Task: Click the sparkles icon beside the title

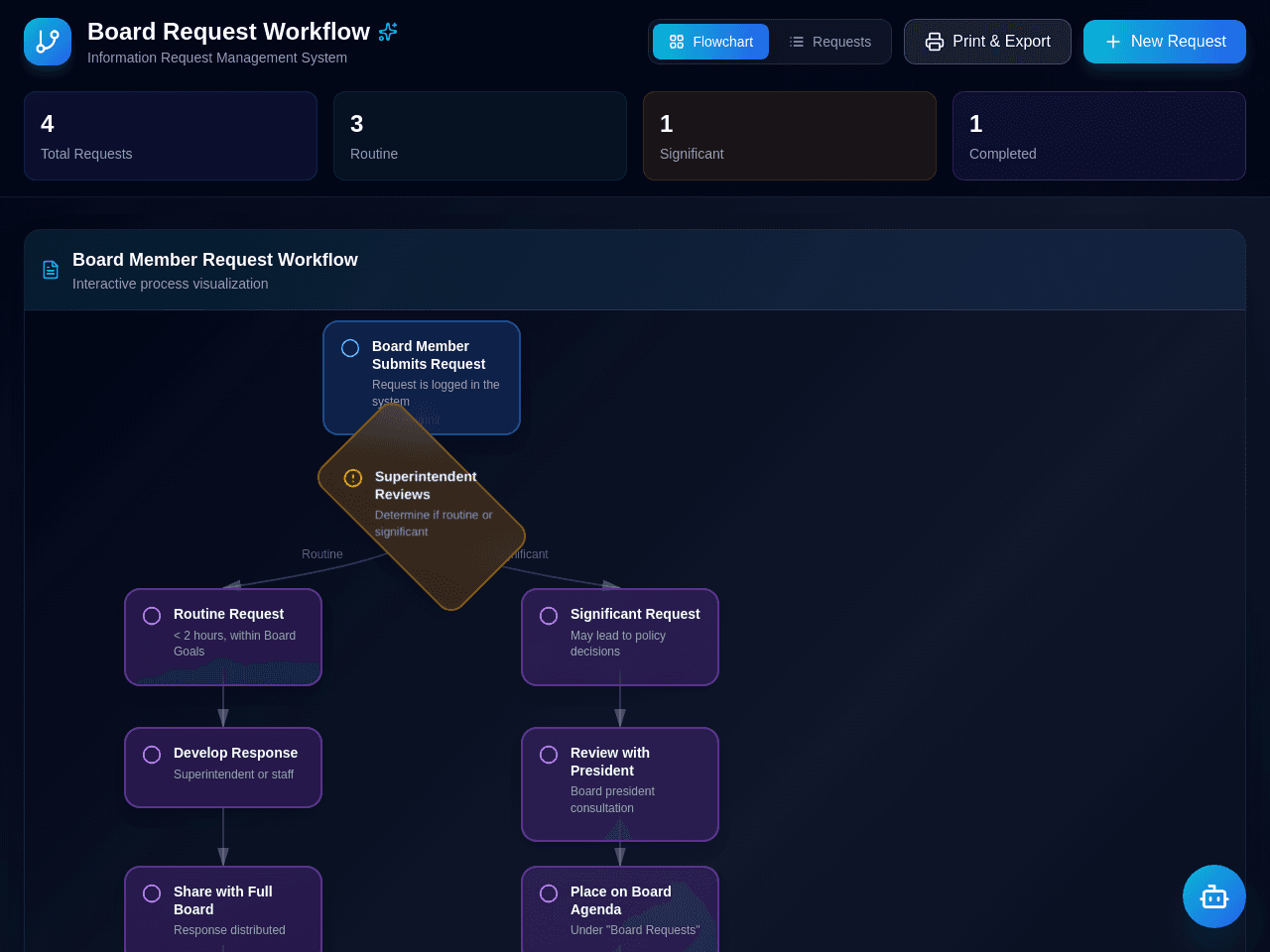Action: 388,32
